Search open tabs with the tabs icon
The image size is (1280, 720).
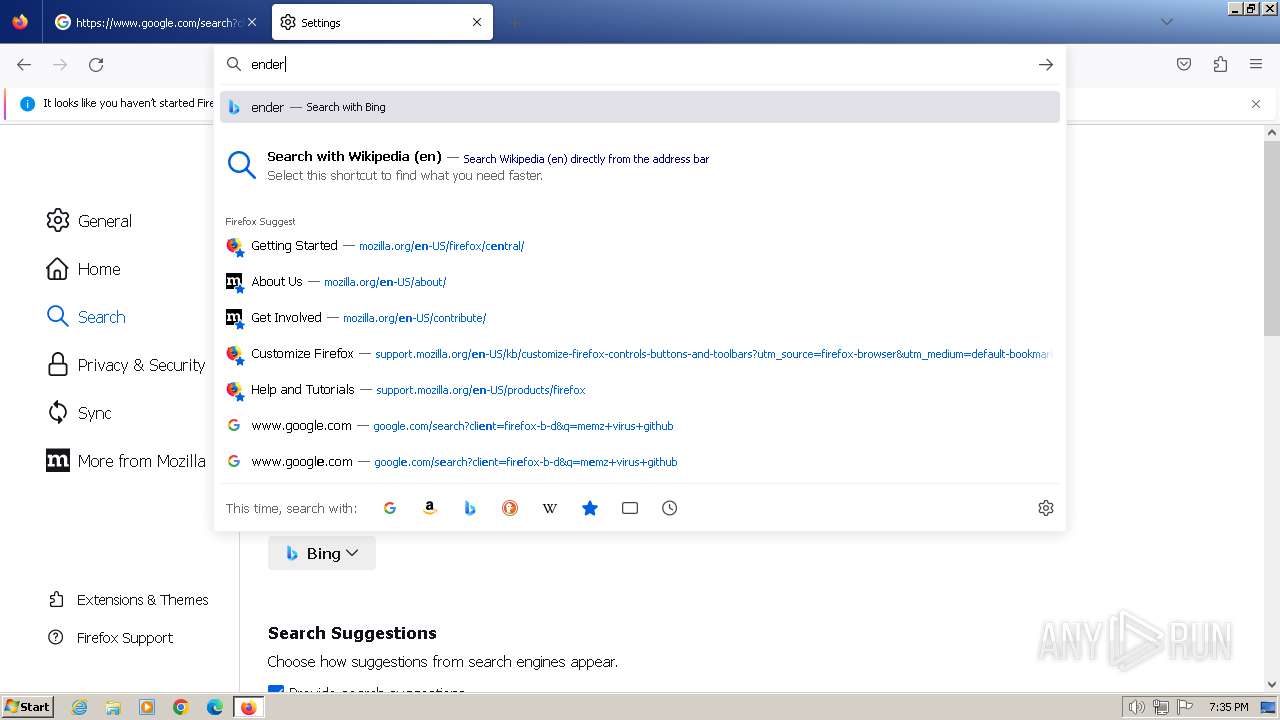pyautogui.click(x=630, y=508)
